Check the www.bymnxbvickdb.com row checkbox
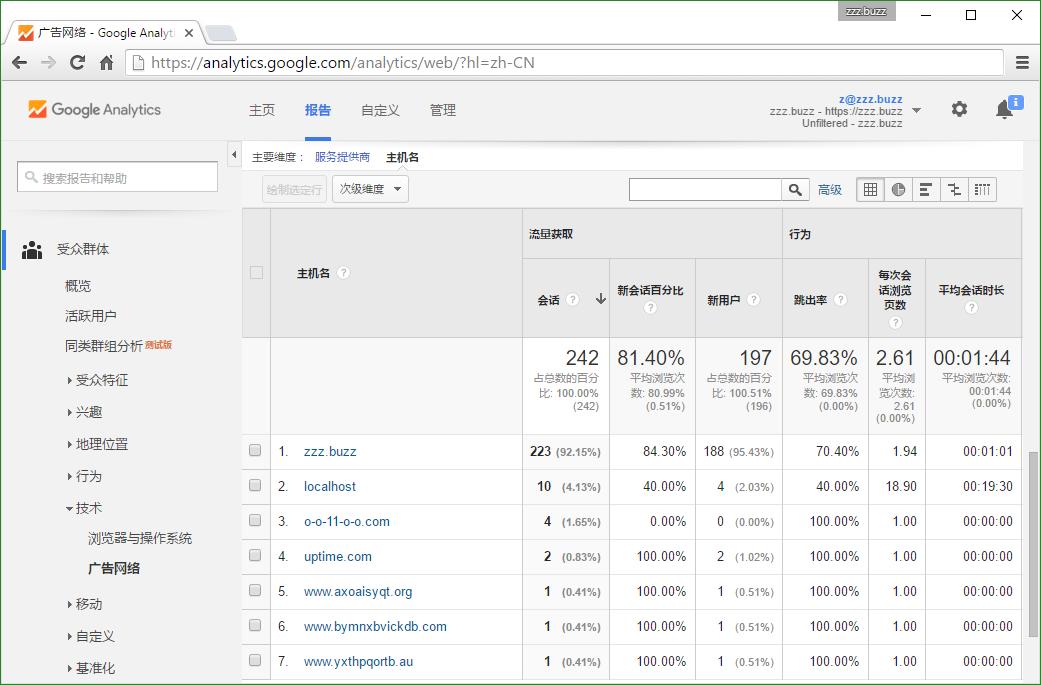1041x685 pixels. 255,625
